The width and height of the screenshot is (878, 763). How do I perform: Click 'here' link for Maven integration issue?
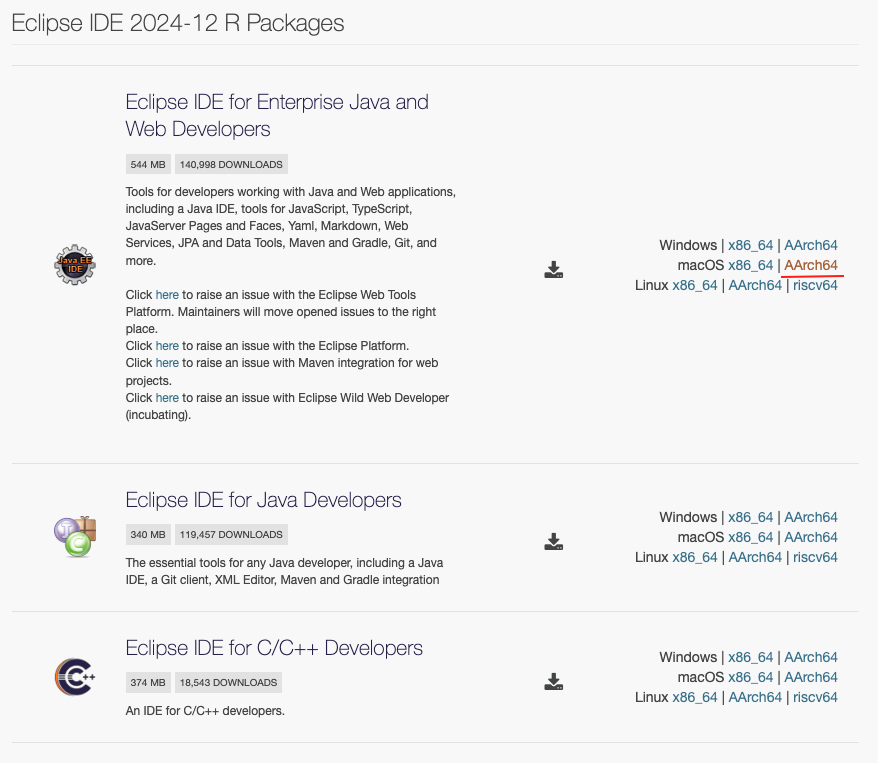[167, 363]
